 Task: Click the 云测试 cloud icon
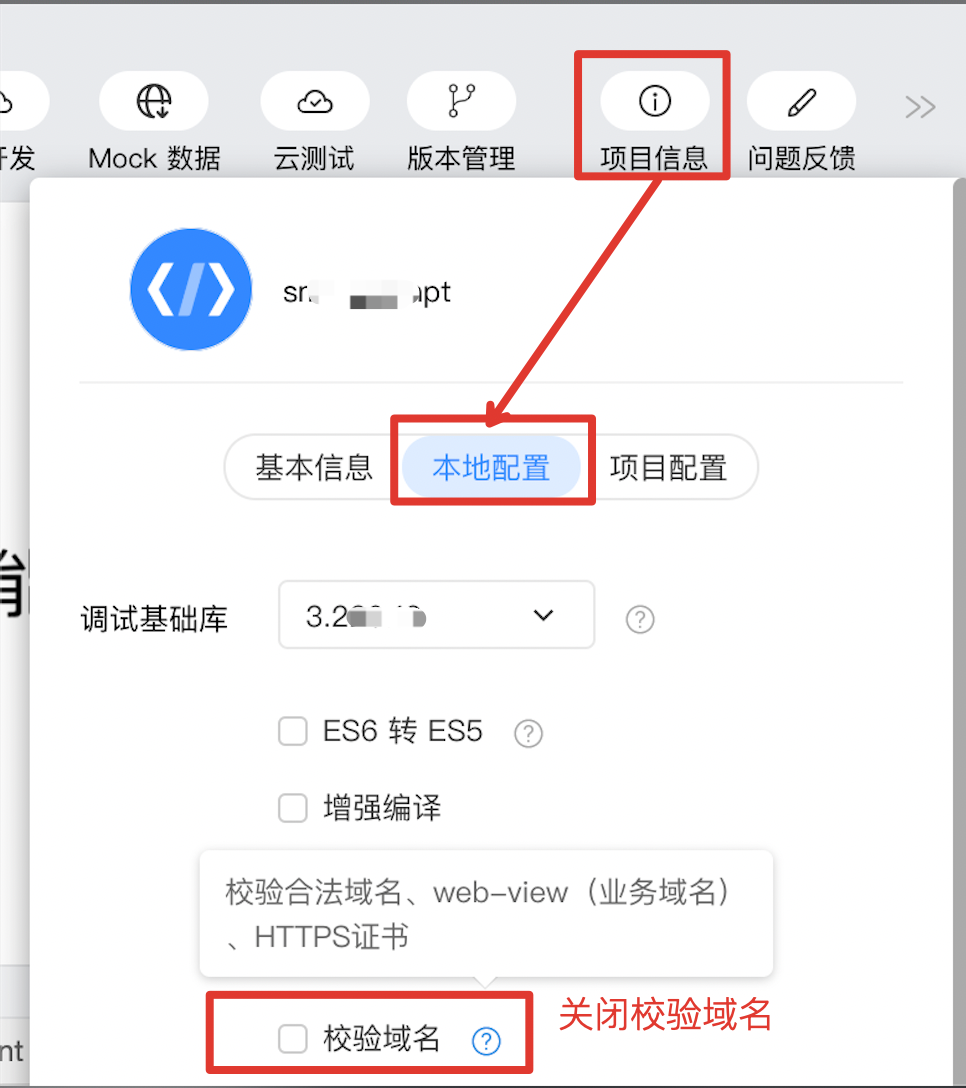pyautogui.click(x=314, y=101)
